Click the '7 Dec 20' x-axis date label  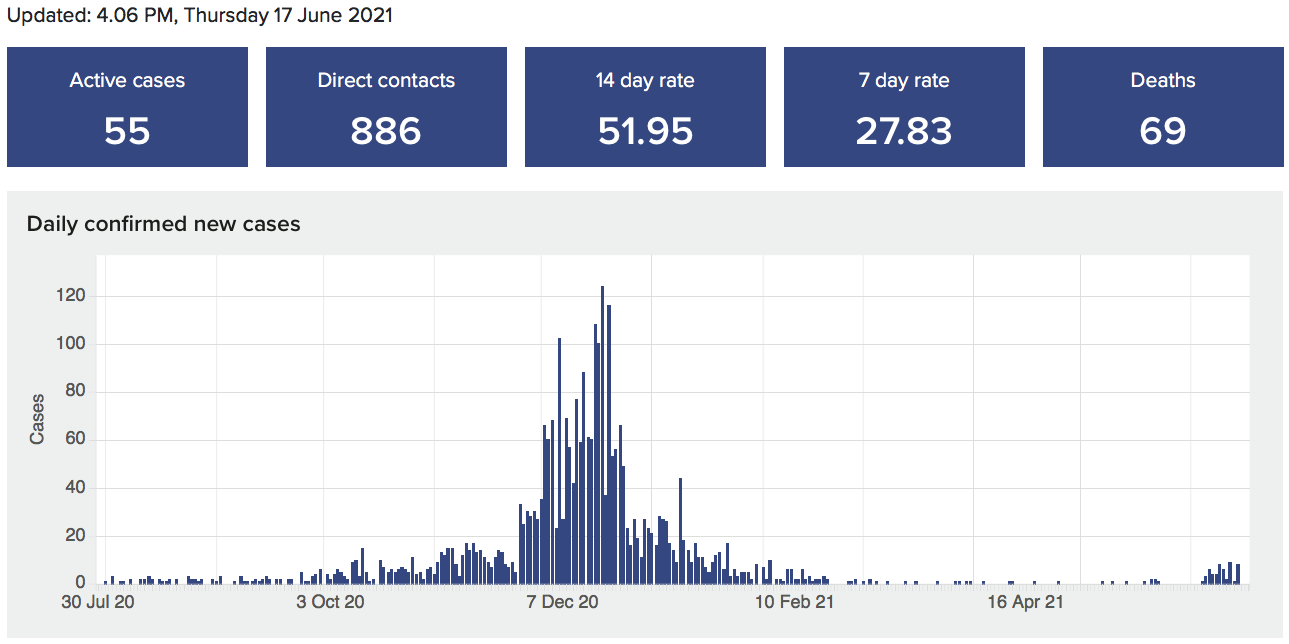click(564, 603)
